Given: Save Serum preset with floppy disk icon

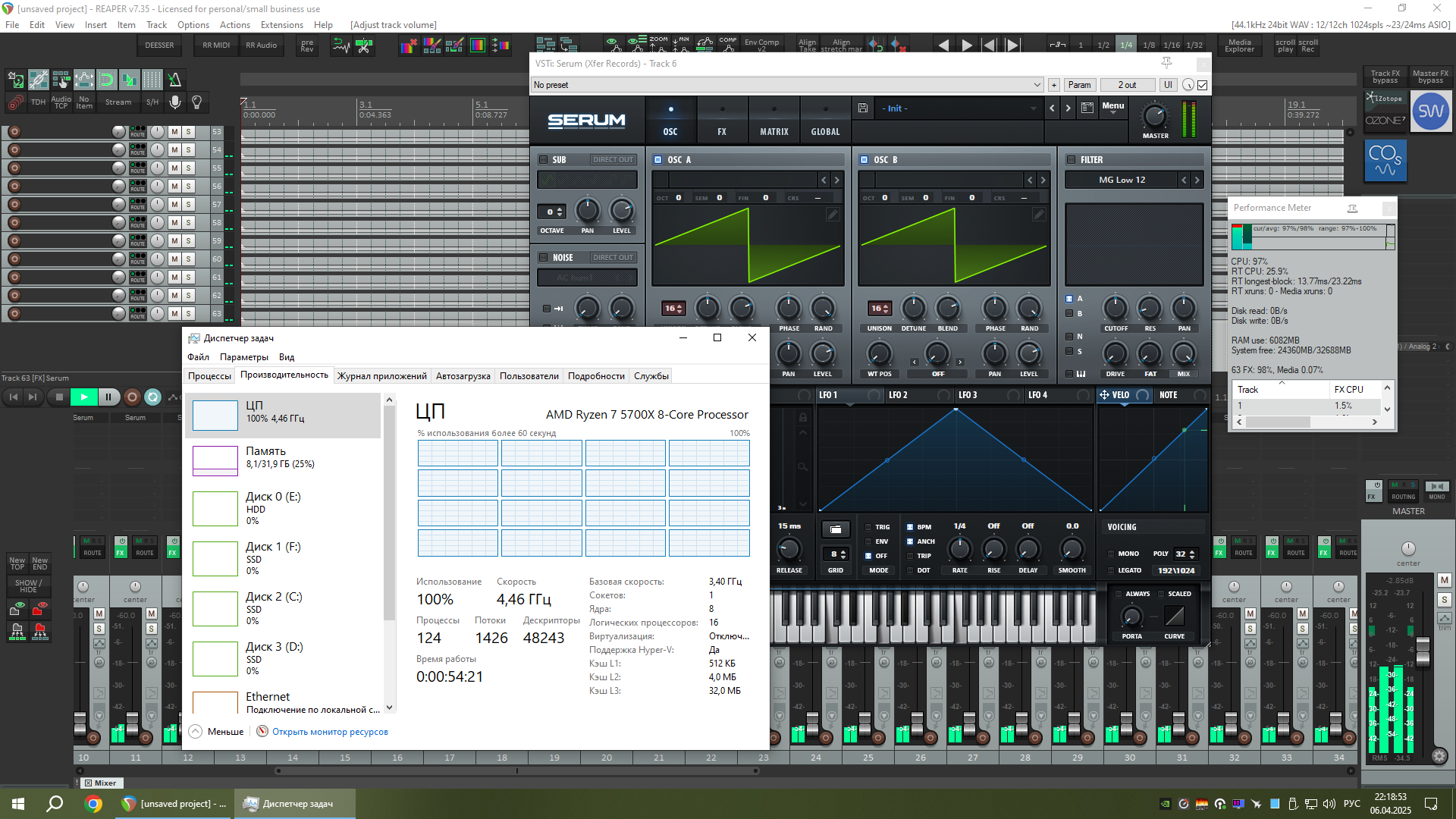Looking at the screenshot, I should pyautogui.click(x=863, y=108).
